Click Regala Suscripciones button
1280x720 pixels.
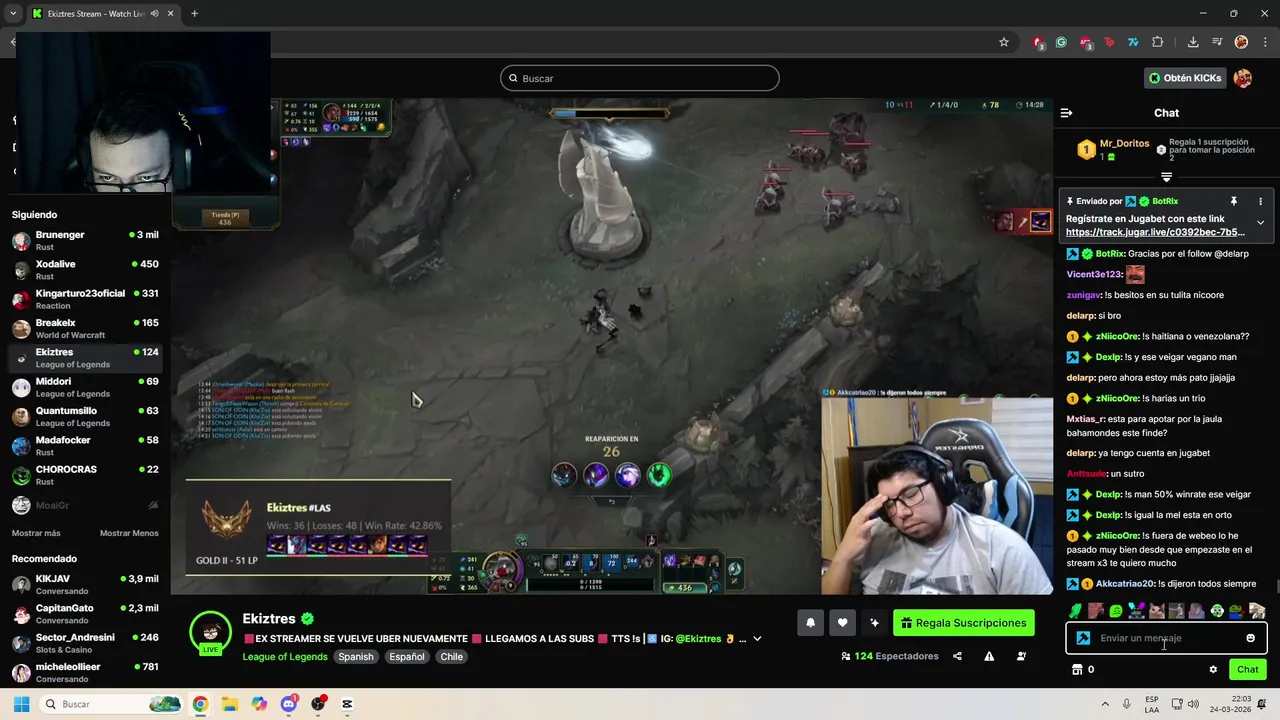[963, 623]
